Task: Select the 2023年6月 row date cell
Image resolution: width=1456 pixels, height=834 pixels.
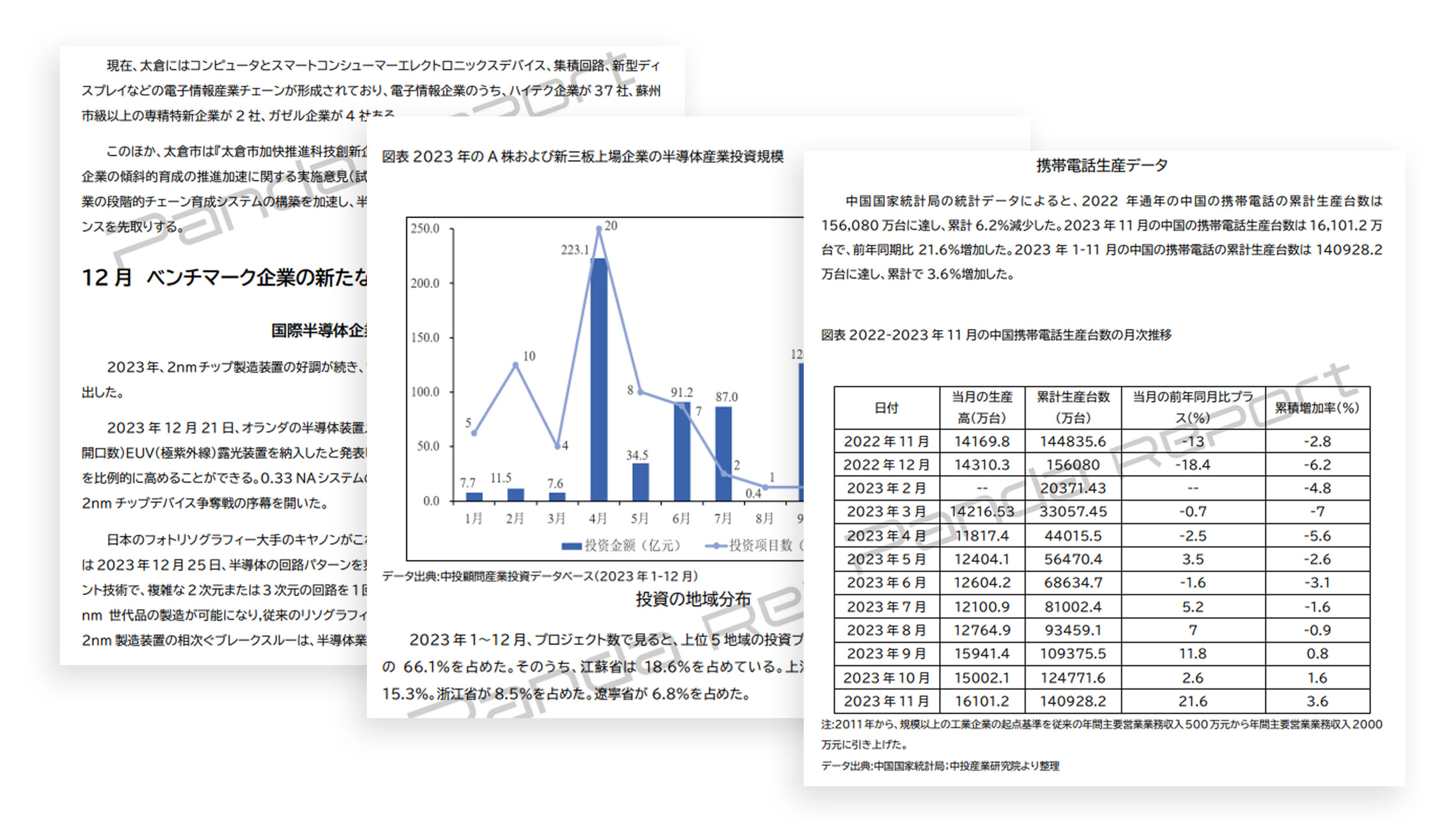Action: click(886, 582)
